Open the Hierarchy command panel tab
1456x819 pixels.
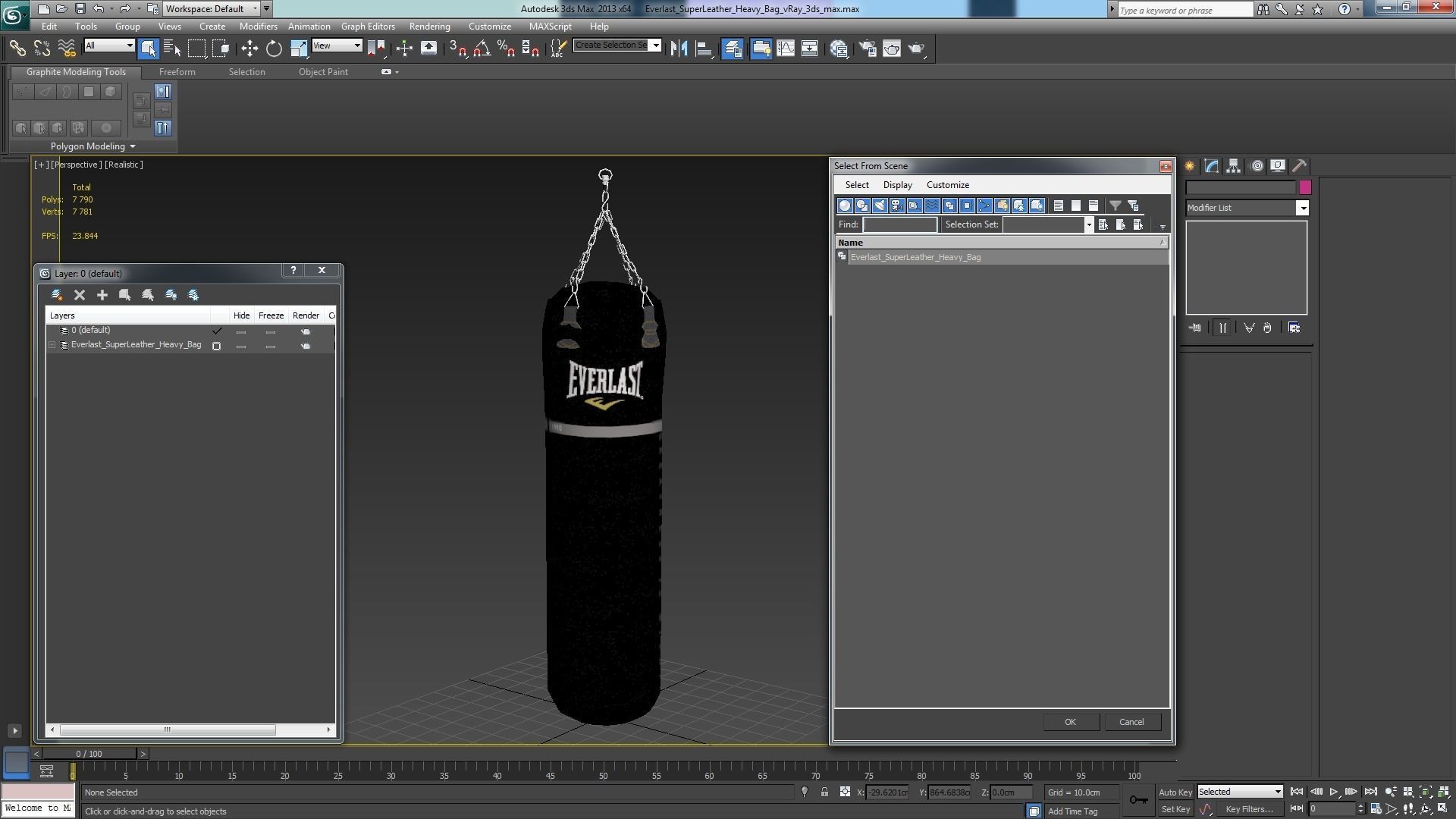1234,166
